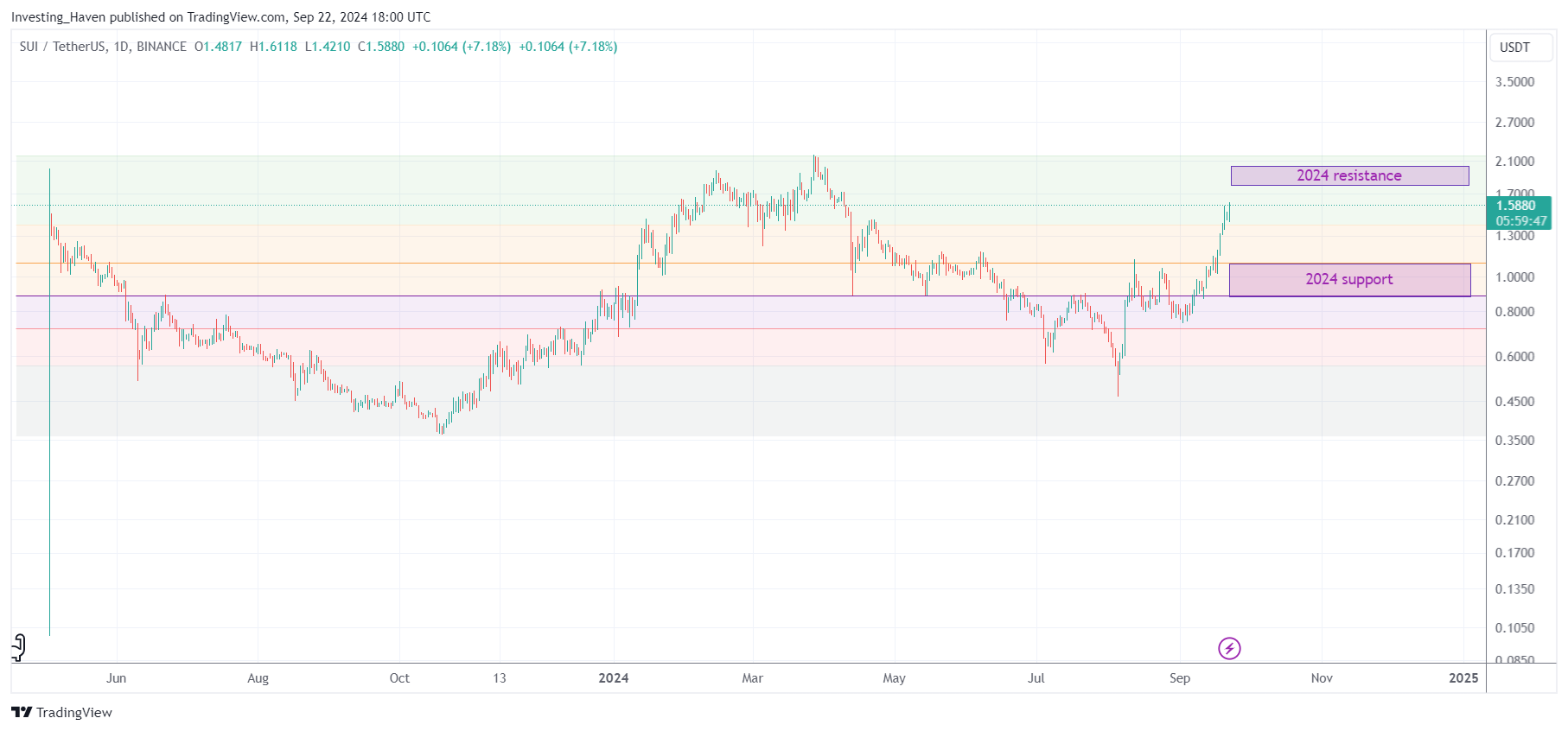
Task: Click the TradingView logo at bottom left
Action: click(62, 712)
